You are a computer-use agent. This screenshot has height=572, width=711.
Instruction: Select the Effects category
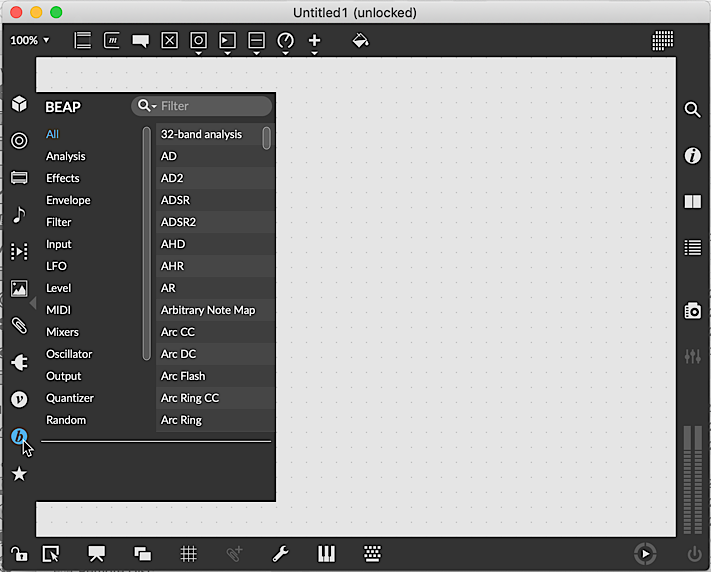click(x=63, y=178)
